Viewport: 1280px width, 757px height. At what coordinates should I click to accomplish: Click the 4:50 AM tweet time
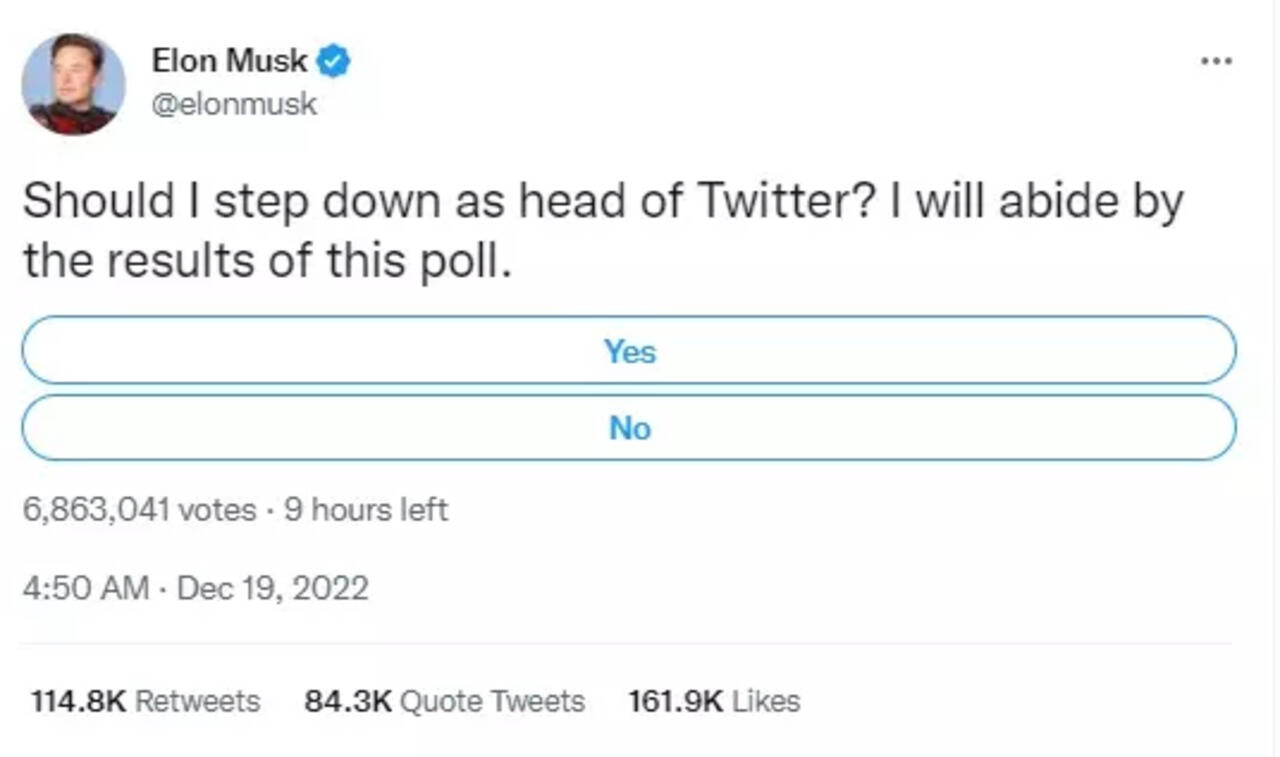pos(85,587)
